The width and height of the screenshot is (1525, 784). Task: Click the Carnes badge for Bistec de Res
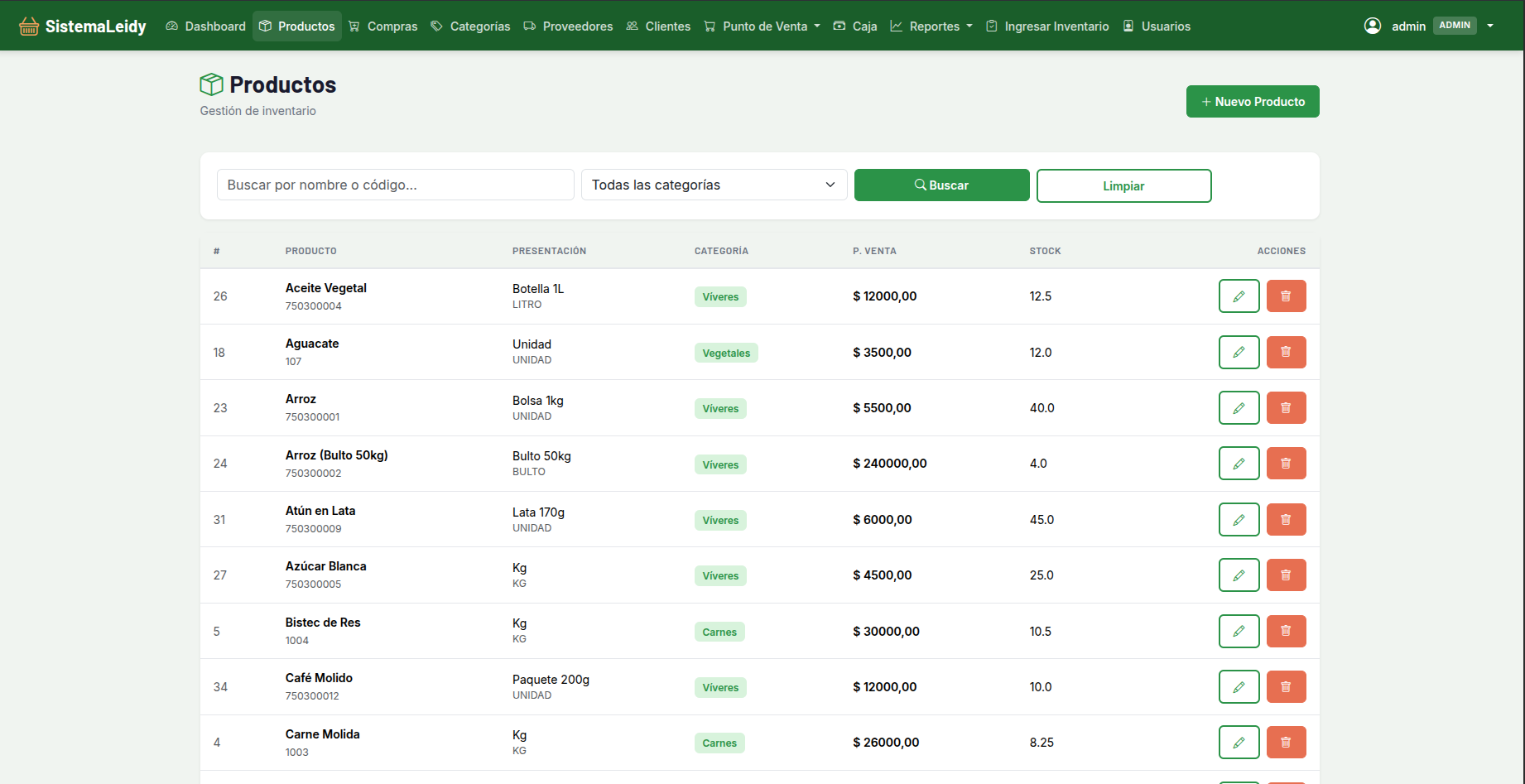[719, 632]
